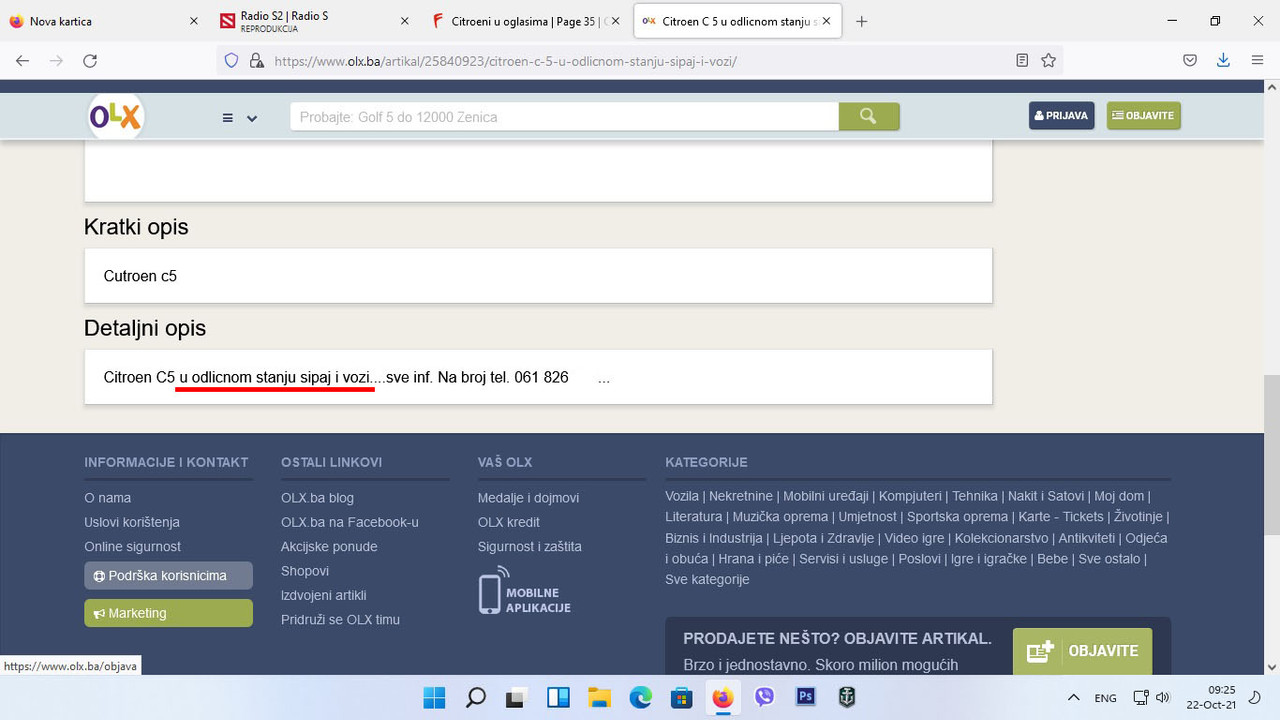Open the Medalje i dojmovi link
1280x720 pixels.
pos(528,498)
